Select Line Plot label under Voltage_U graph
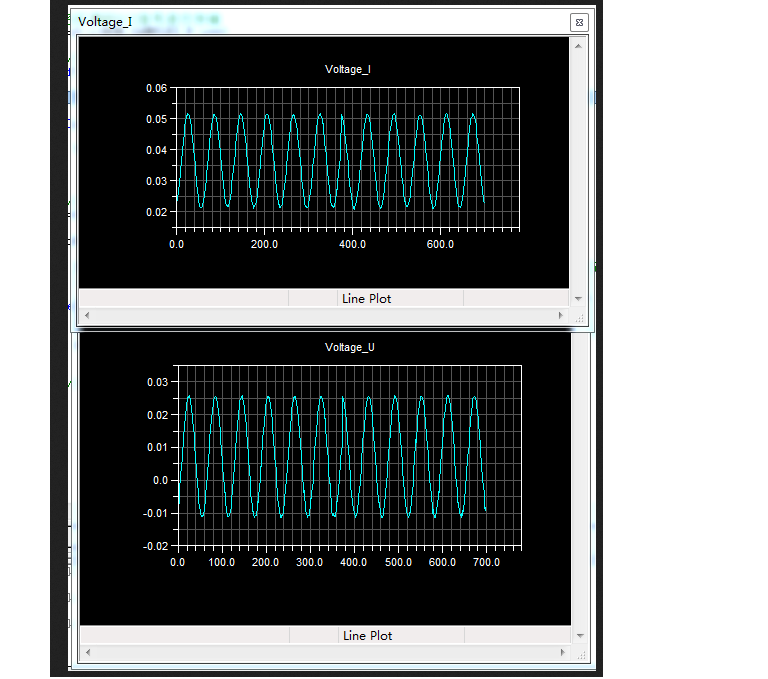Viewport: 768px width, 679px height. click(x=367, y=636)
